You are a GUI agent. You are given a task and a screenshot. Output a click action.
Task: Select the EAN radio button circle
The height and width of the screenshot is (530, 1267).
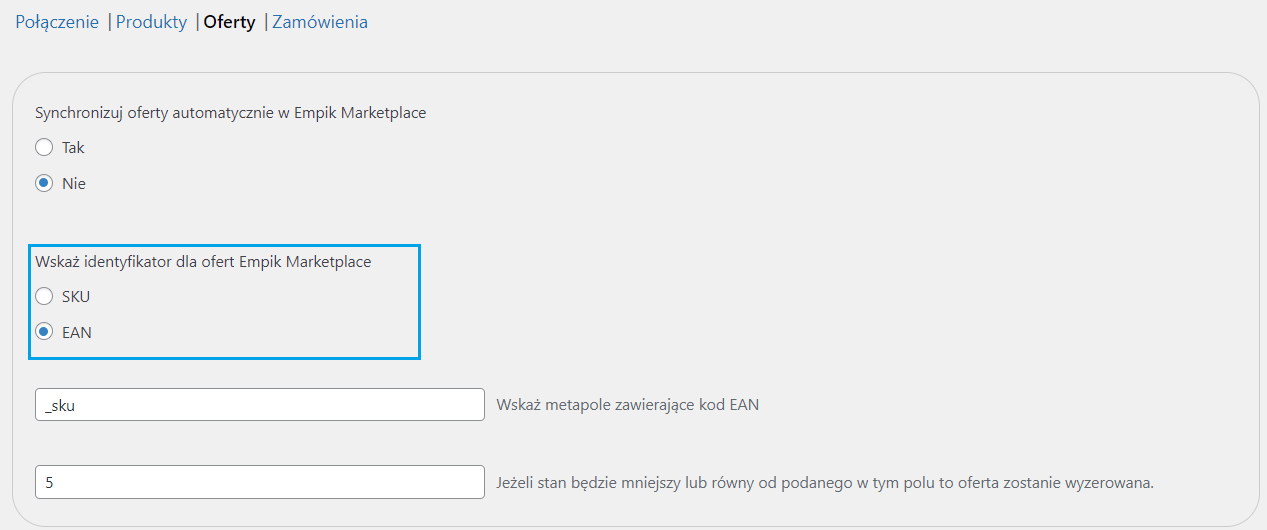tap(44, 333)
